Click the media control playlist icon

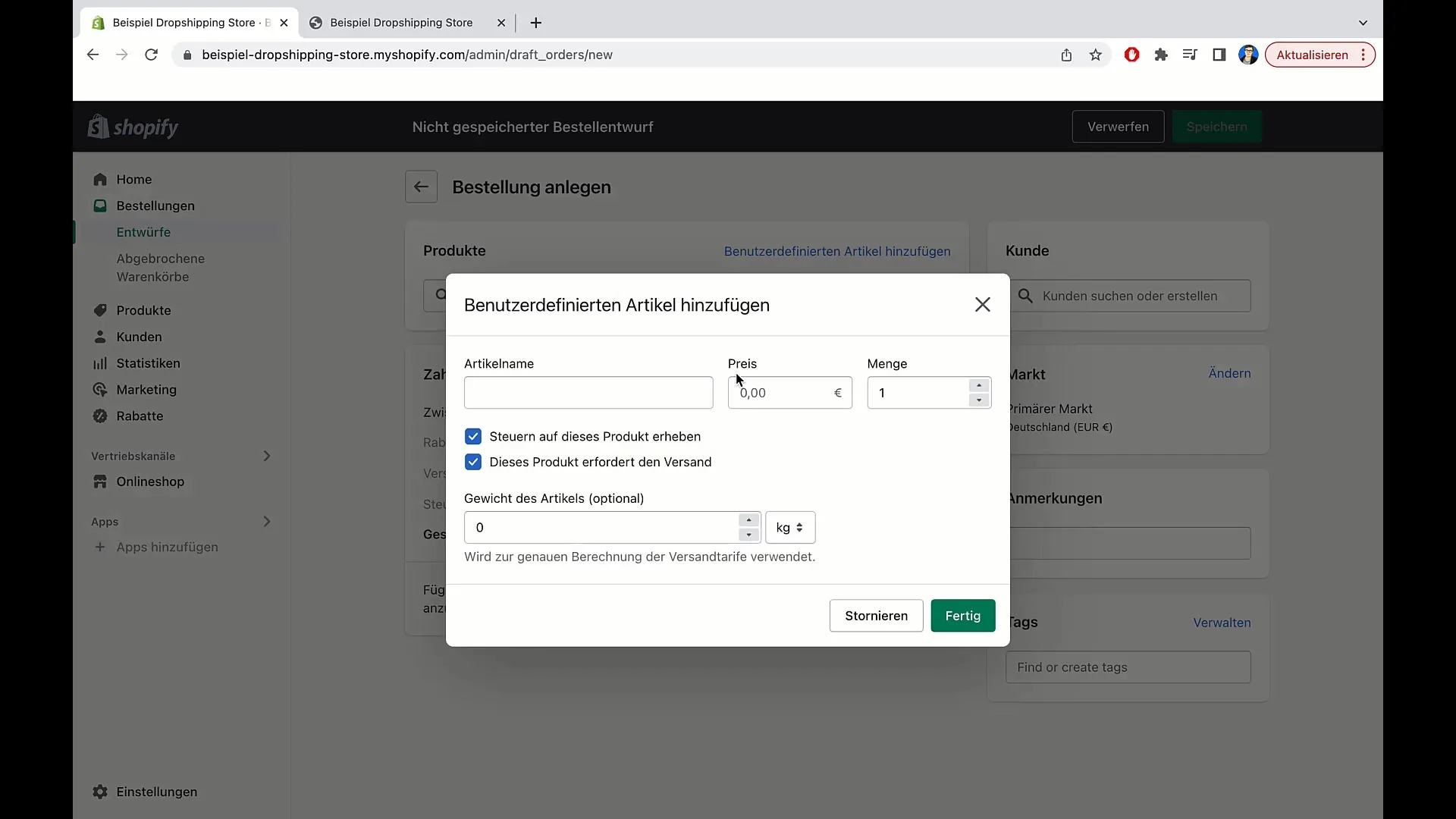1190,55
